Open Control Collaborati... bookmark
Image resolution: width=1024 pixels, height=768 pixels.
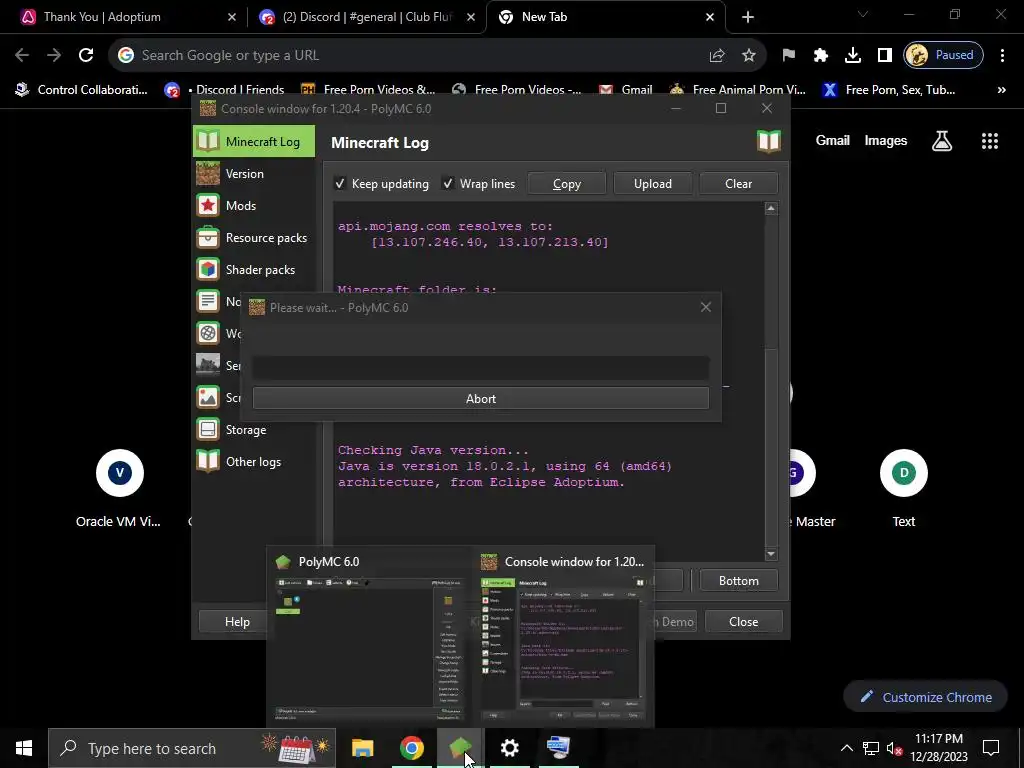click(82, 90)
